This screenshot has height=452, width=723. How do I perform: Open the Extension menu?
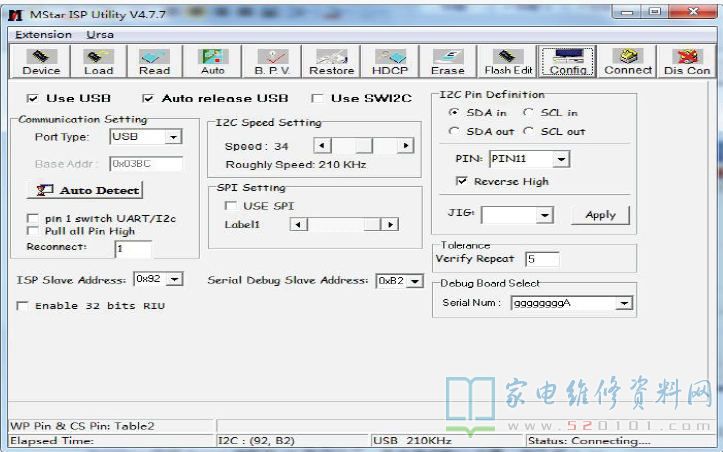click(x=43, y=35)
